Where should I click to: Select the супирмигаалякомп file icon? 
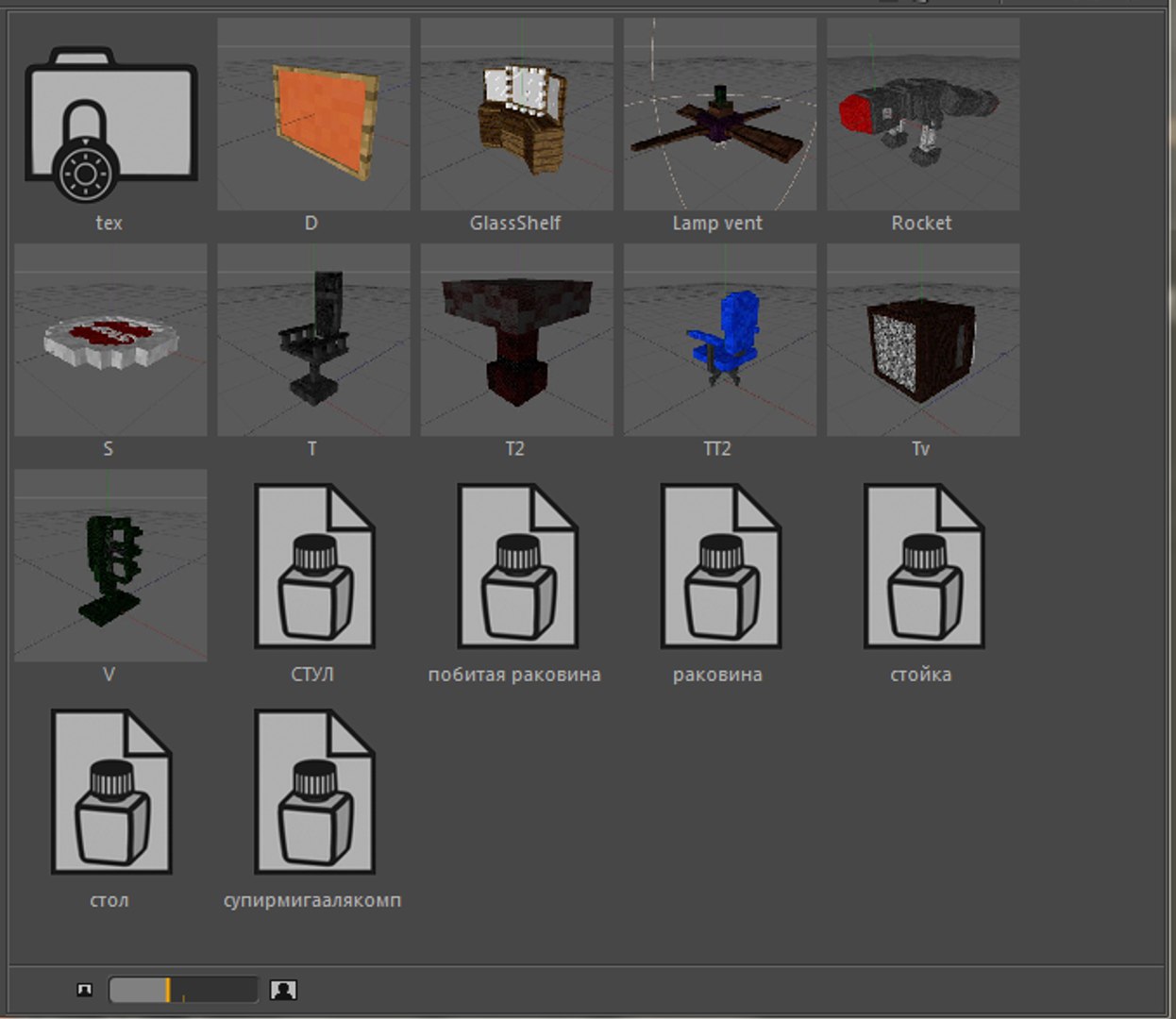click(x=314, y=792)
